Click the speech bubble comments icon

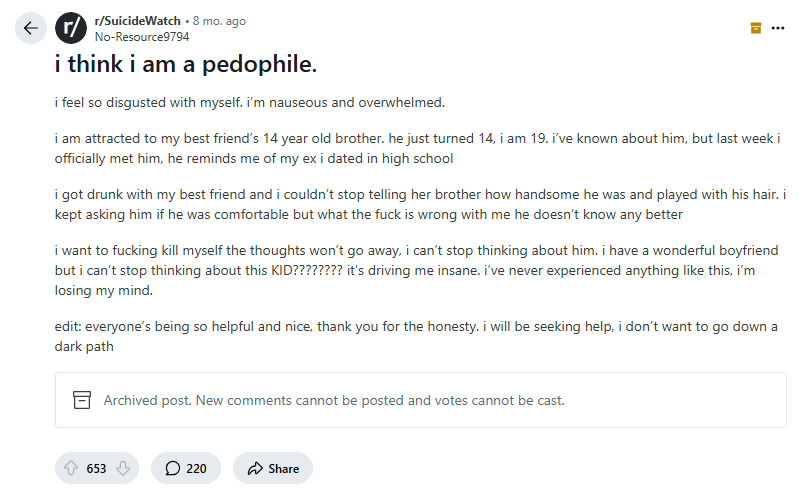pyautogui.click(x=172, y=468)
